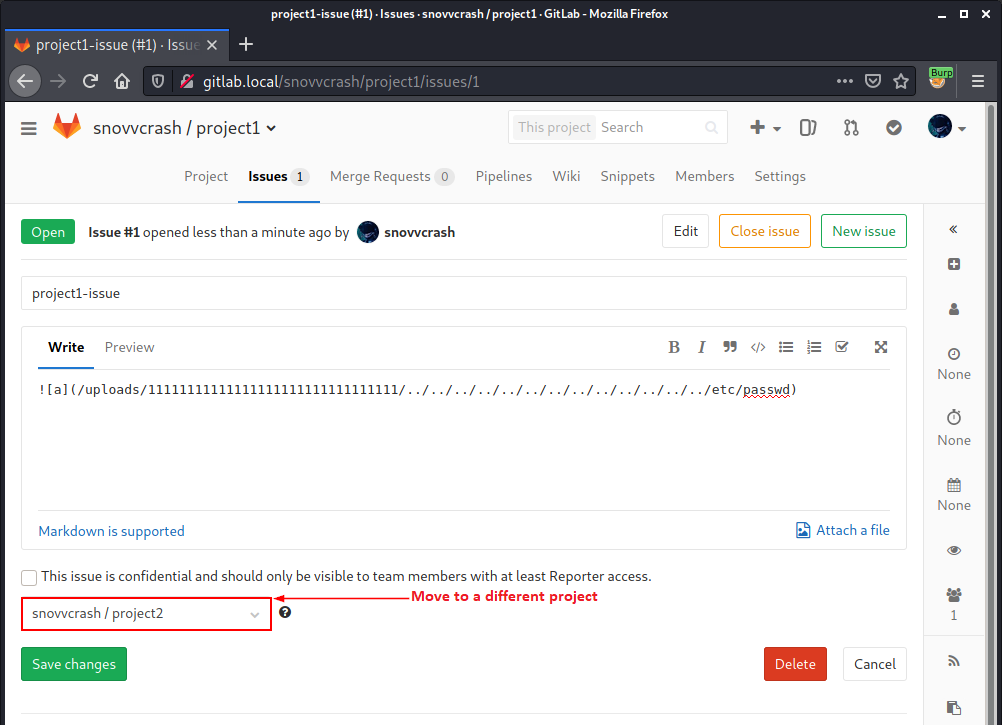1002x725 pixels.
Task: Open the snovvcrash / project2 dropdown
Action: [x=146, y=613]
